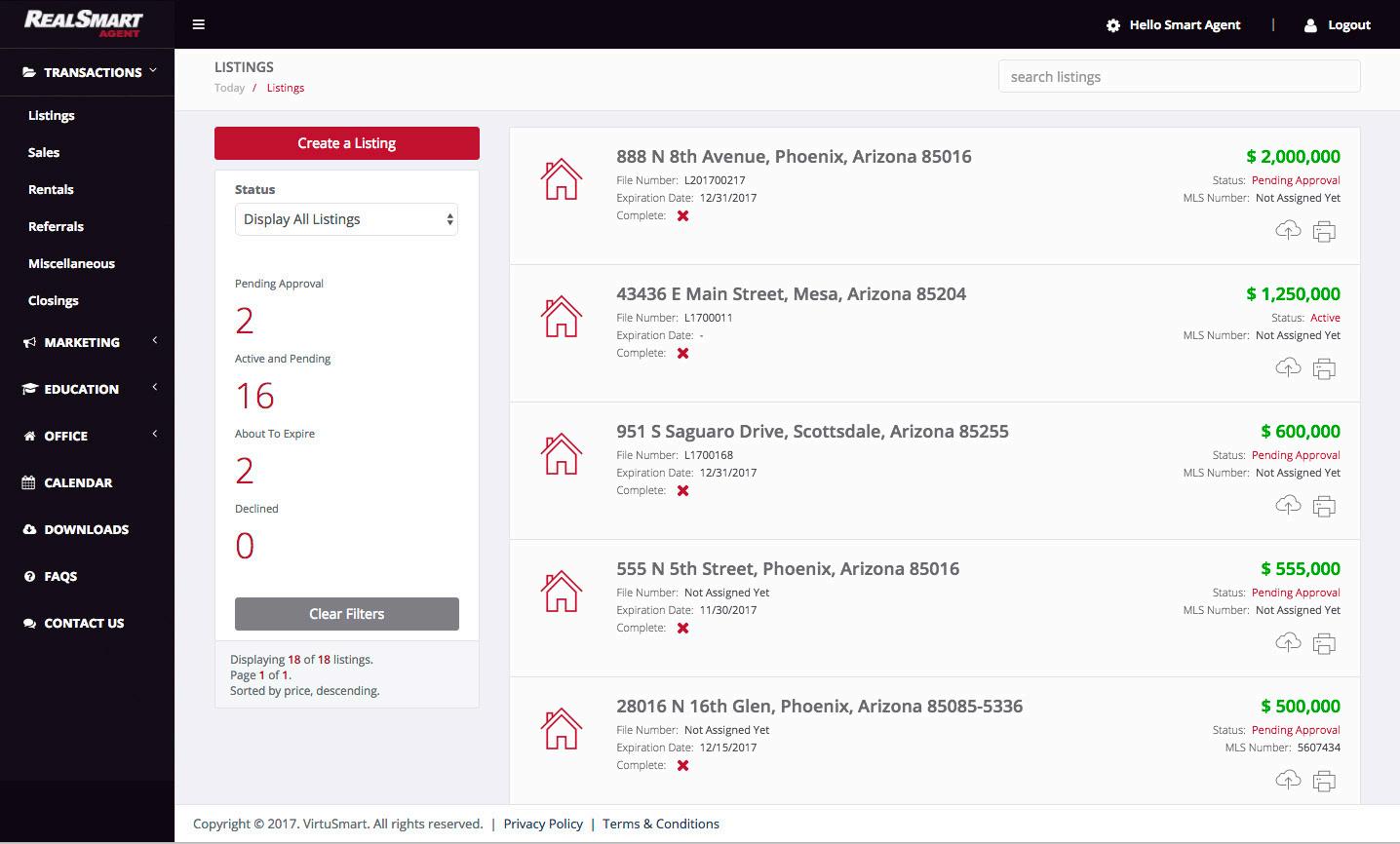Open the Status Display All Listings dropdown
The height and width of the screenshot is (844, 1400).
point(346,219)
